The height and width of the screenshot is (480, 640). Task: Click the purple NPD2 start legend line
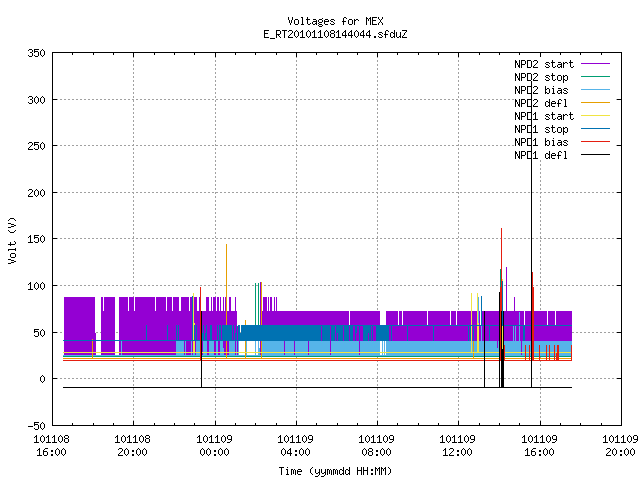pos(596,64)
